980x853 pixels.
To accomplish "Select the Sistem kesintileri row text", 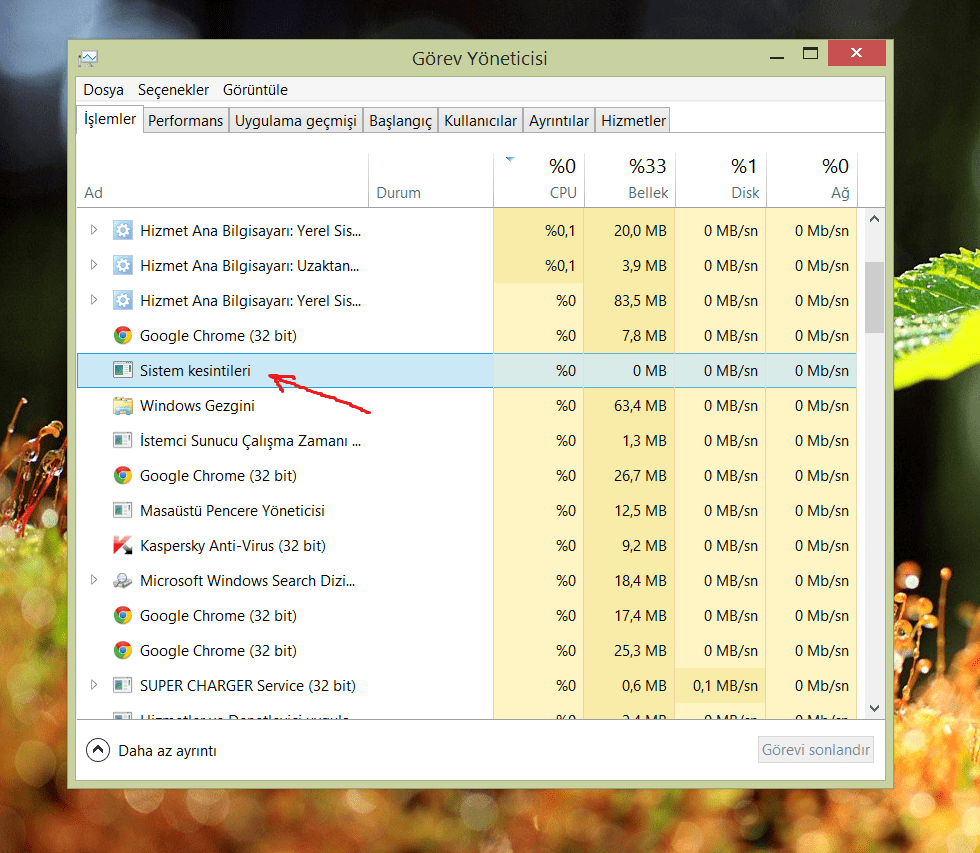I will (195, 371).
